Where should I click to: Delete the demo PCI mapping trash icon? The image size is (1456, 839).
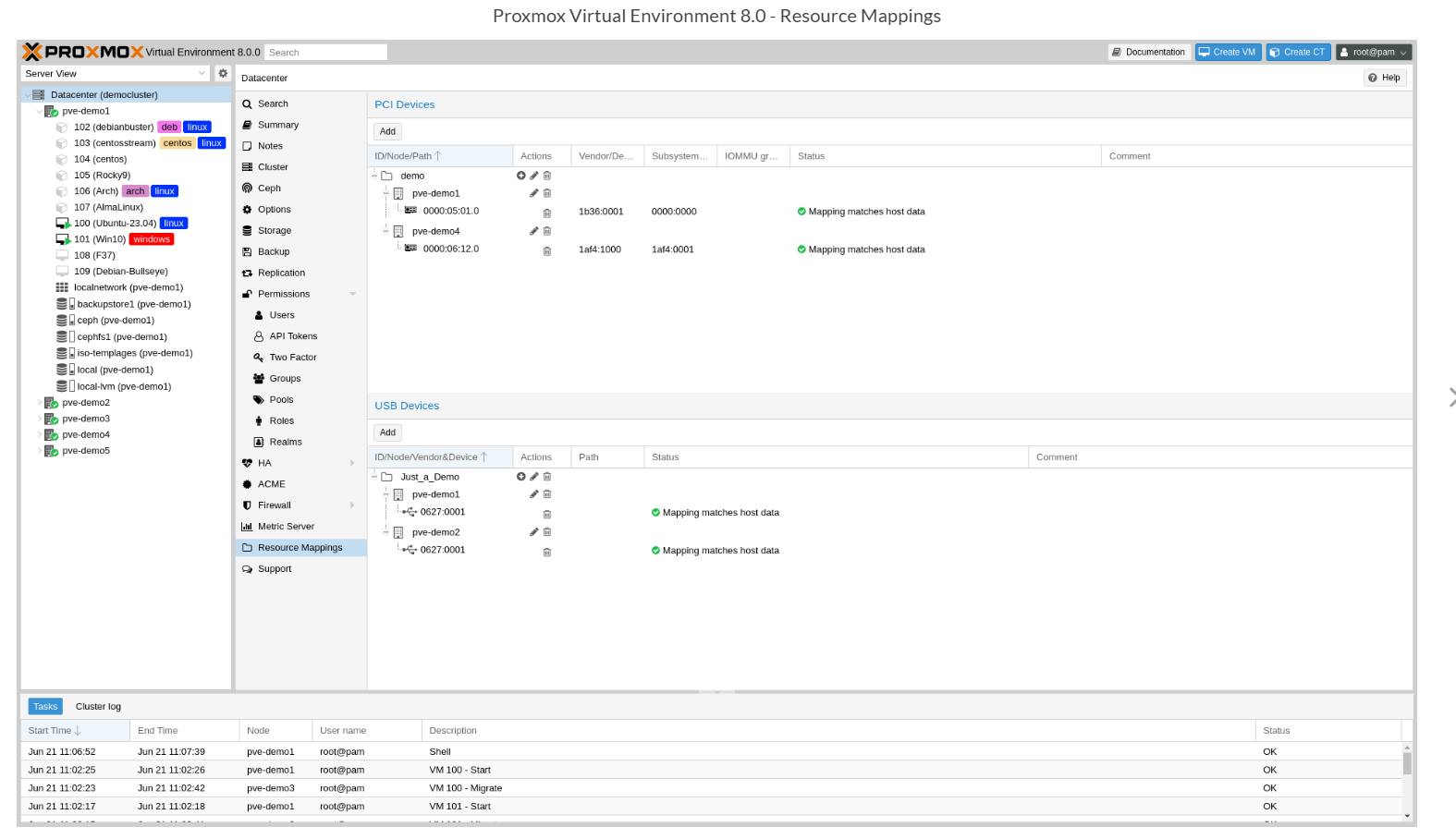pyautogui.click(x=546, y=176)
